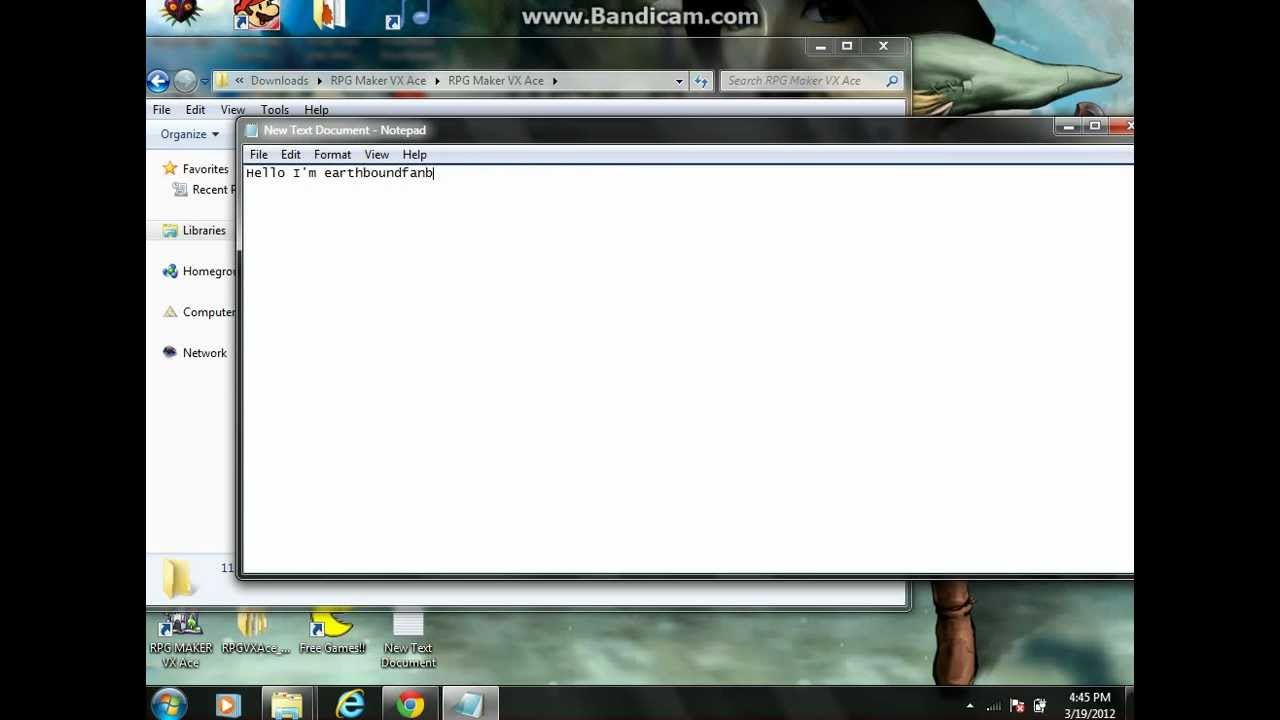
Task: Expand the hidden path chevron before Downloads
Action: point(239,81)
